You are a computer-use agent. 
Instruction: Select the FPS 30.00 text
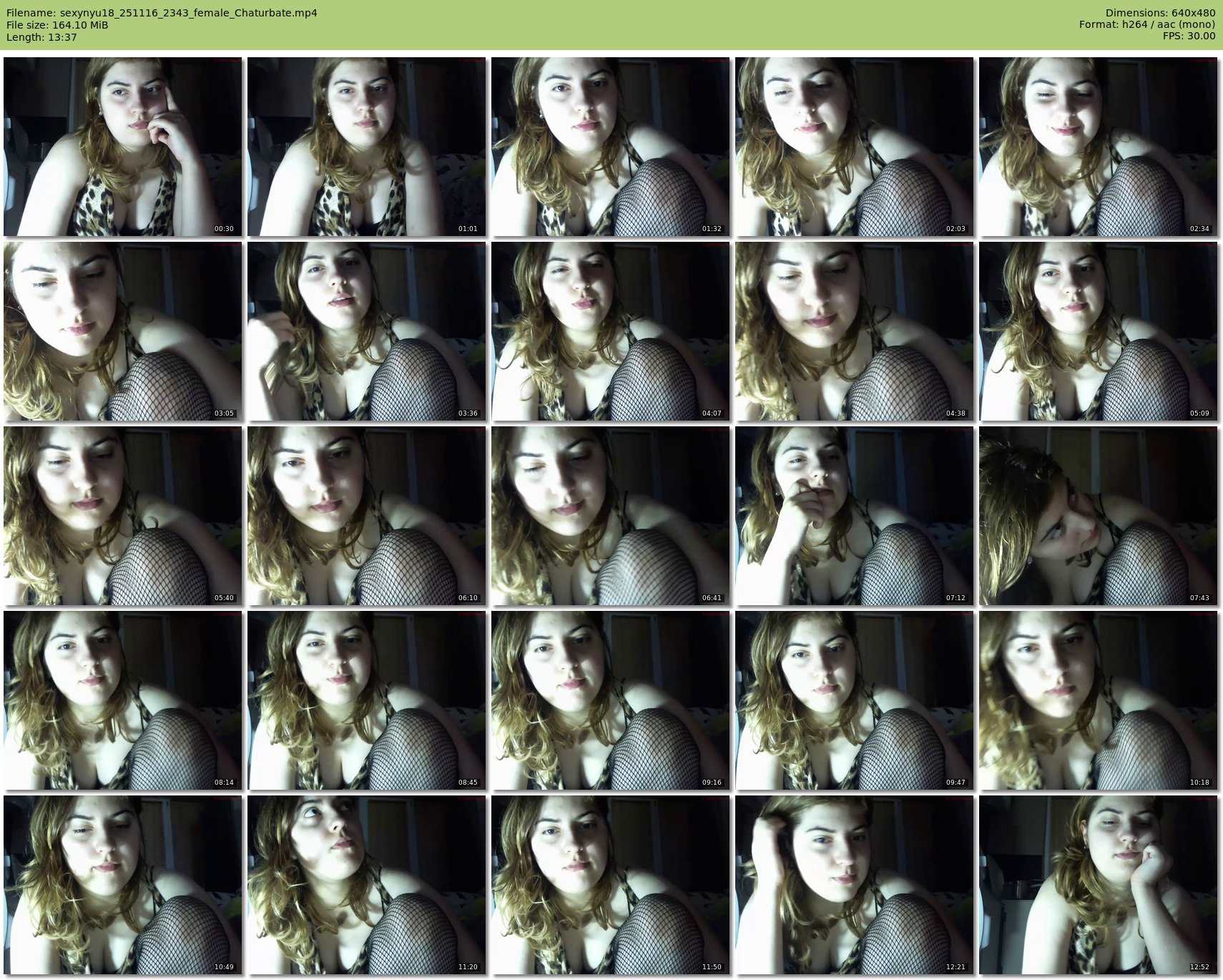pyautogui.click(x=1189, y=36)
